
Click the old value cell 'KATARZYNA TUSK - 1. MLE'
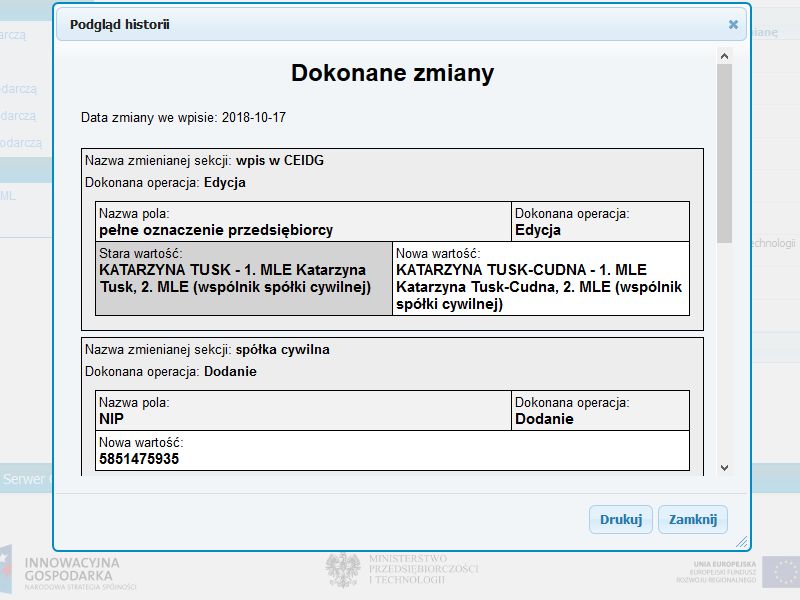244,278
